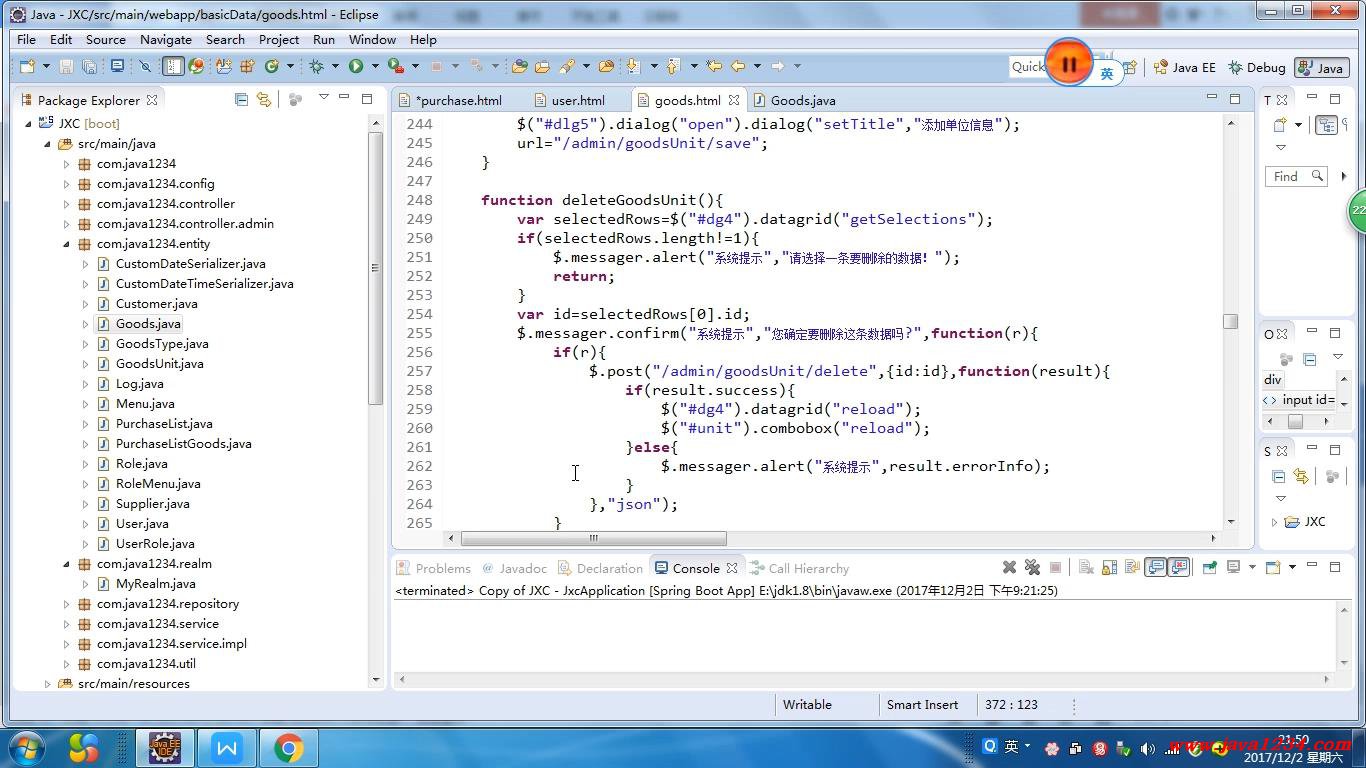Open the Open Console dropdown arrow
Screen dimensions: 1366x768
[x=1292, y=567]
